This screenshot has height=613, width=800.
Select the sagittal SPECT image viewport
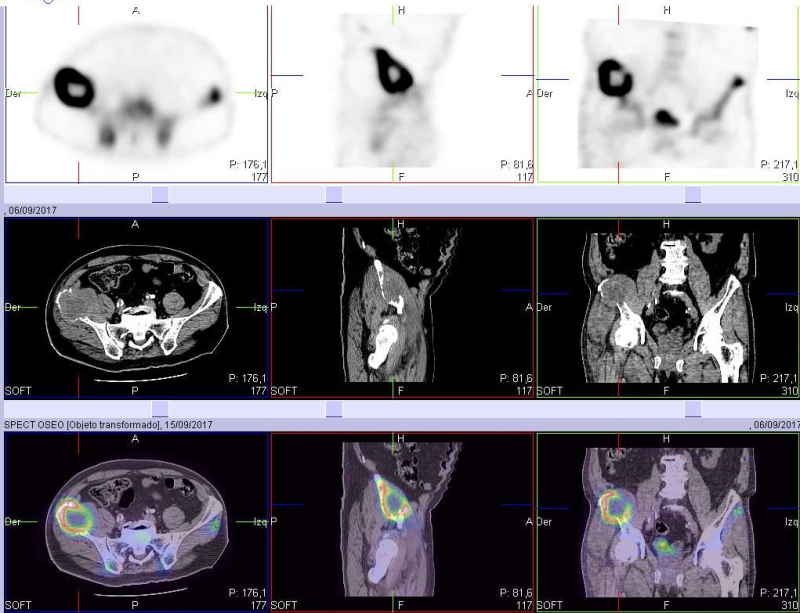pos(402,93)
